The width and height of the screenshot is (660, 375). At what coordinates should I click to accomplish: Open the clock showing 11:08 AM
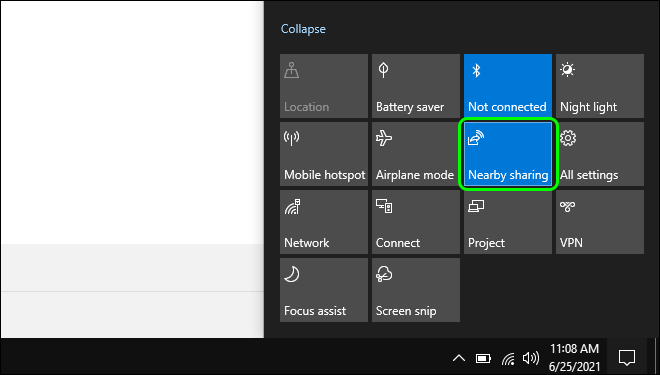pos(575,357)
